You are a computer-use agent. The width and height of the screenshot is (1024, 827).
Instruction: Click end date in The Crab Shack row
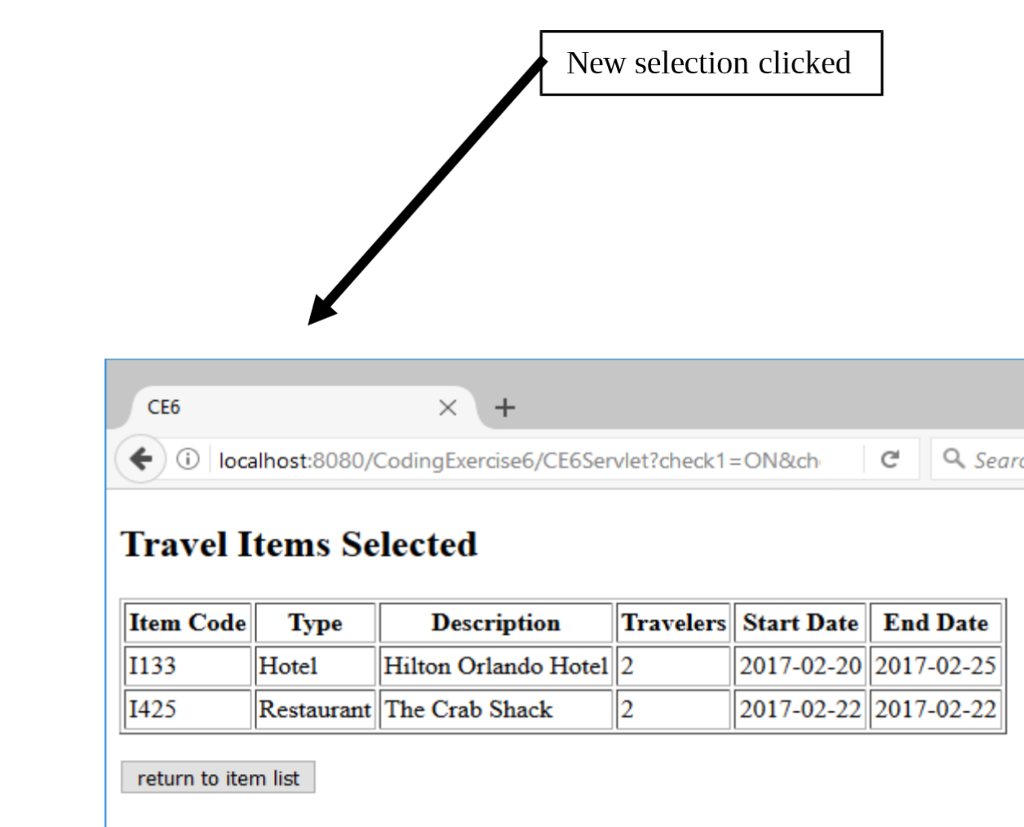point(936,709)
